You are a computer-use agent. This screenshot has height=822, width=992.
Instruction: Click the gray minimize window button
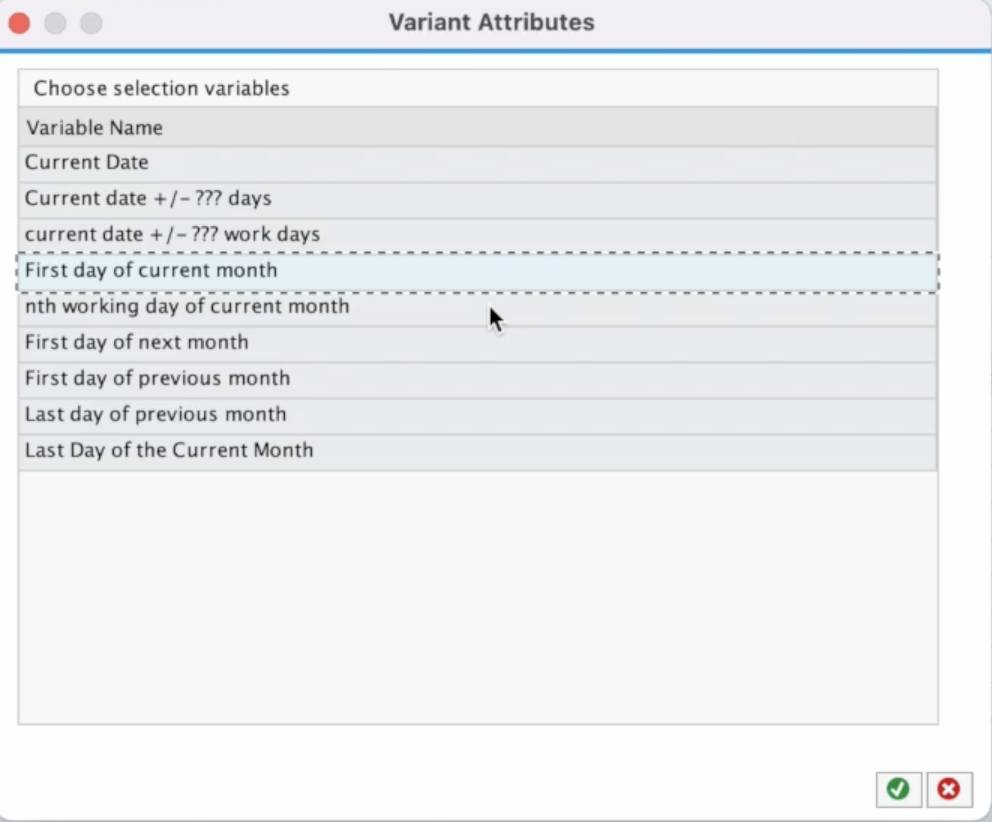[55, 22]
